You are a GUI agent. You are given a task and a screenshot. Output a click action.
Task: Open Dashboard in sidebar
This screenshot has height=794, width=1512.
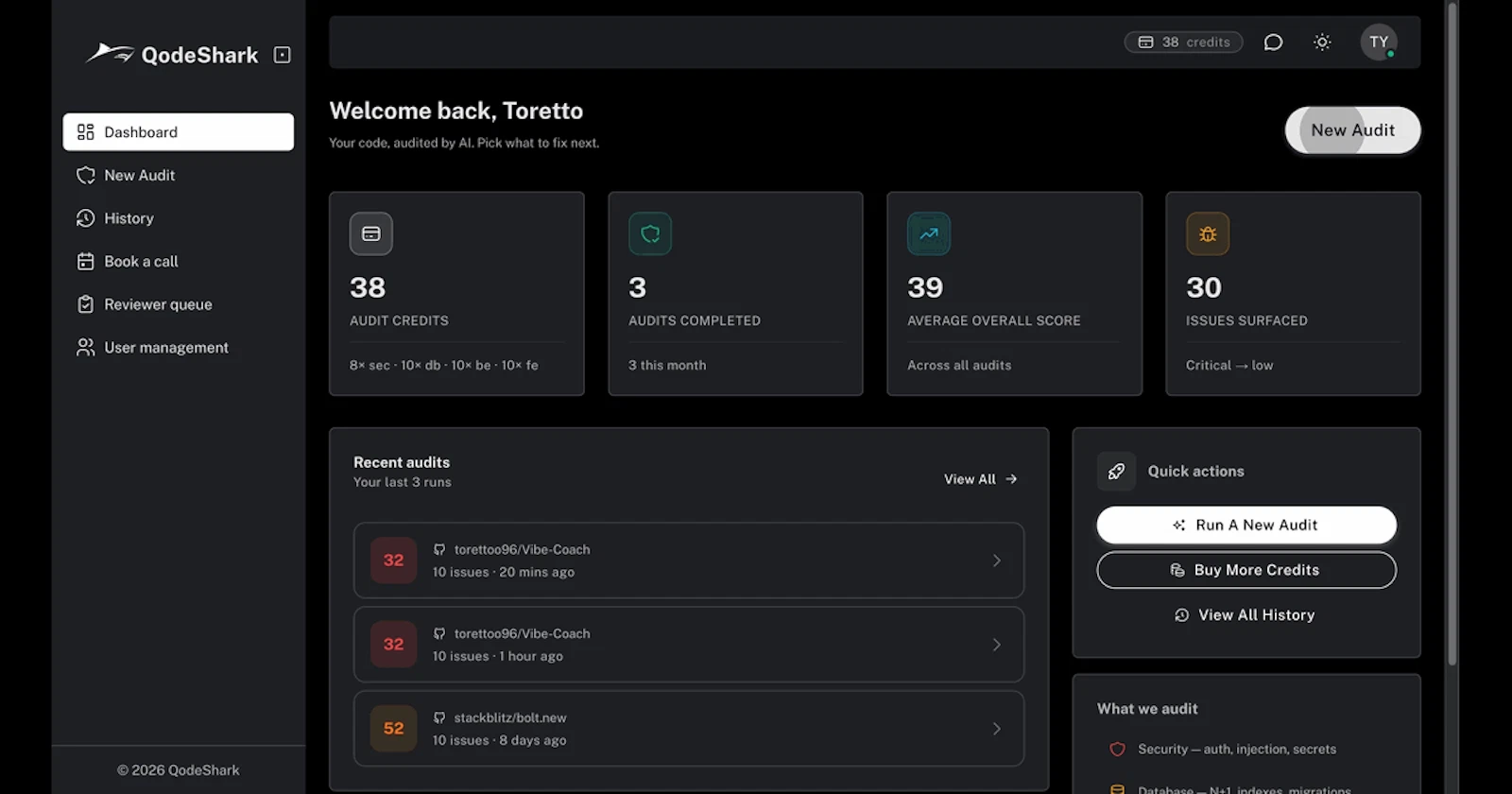pyautogui.click(x=179, y=132)
